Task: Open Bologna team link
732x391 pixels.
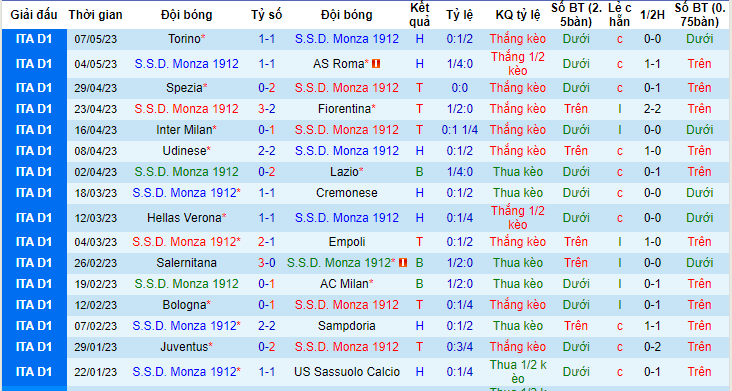Action: (184, 305)
